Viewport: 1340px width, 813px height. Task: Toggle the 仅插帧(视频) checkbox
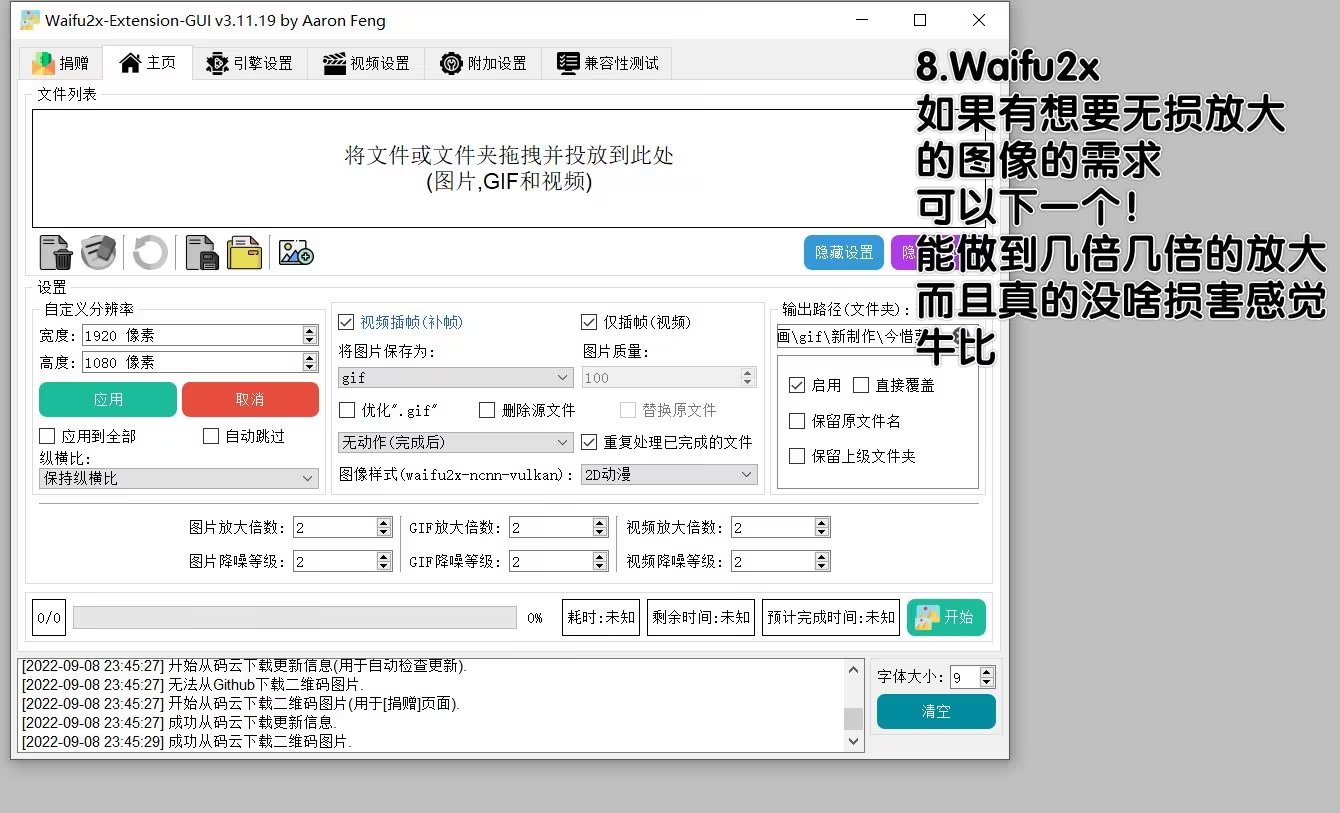[589, 322]
